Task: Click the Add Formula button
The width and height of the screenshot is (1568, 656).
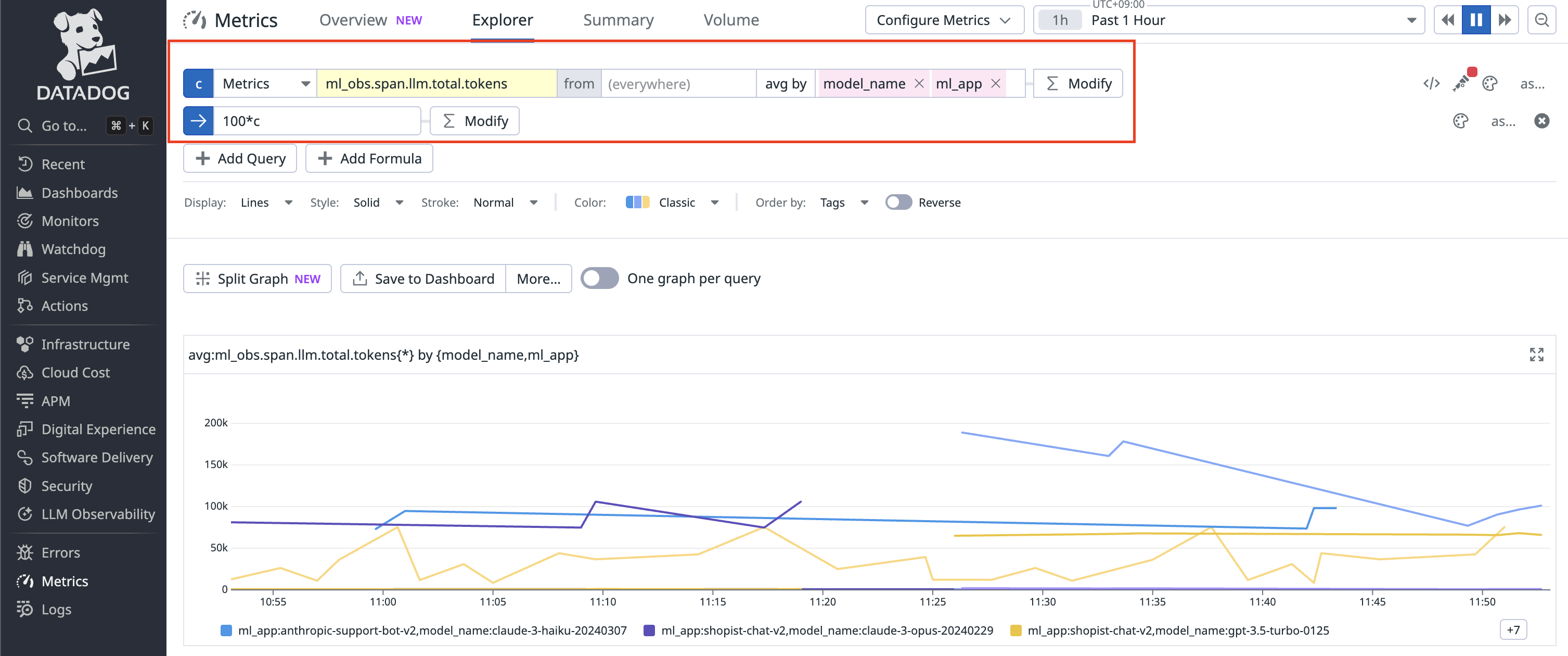Action: [369, 158]
